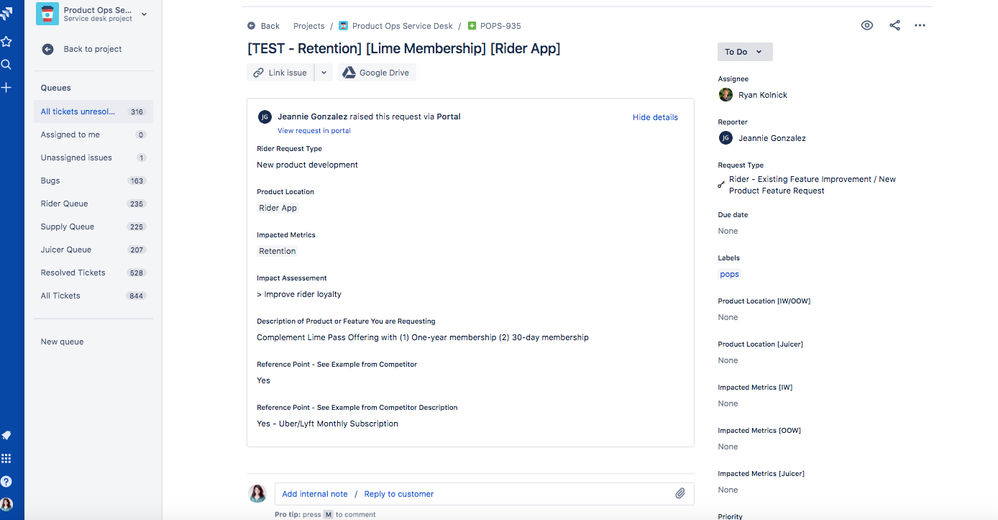Open the app switcher grid icon

[x=6, y=458]
